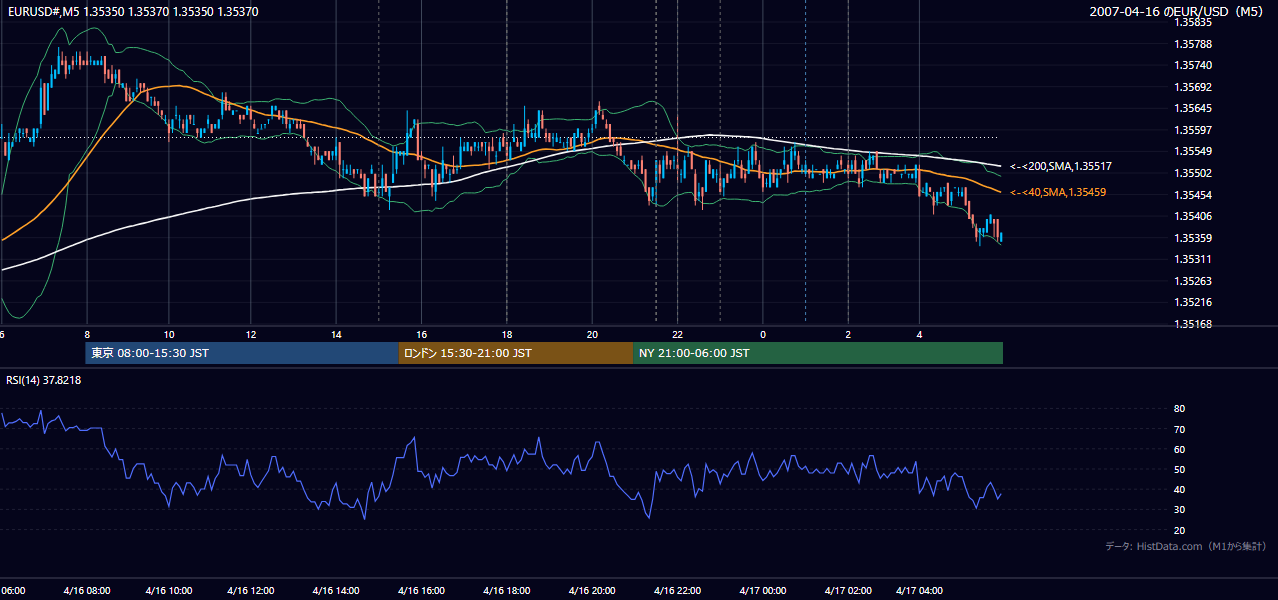This screenshot has width=1278, height=600.
Task: Select the ロンドン 15:30-21:00 JST session bar
Action: coord(516,353)
